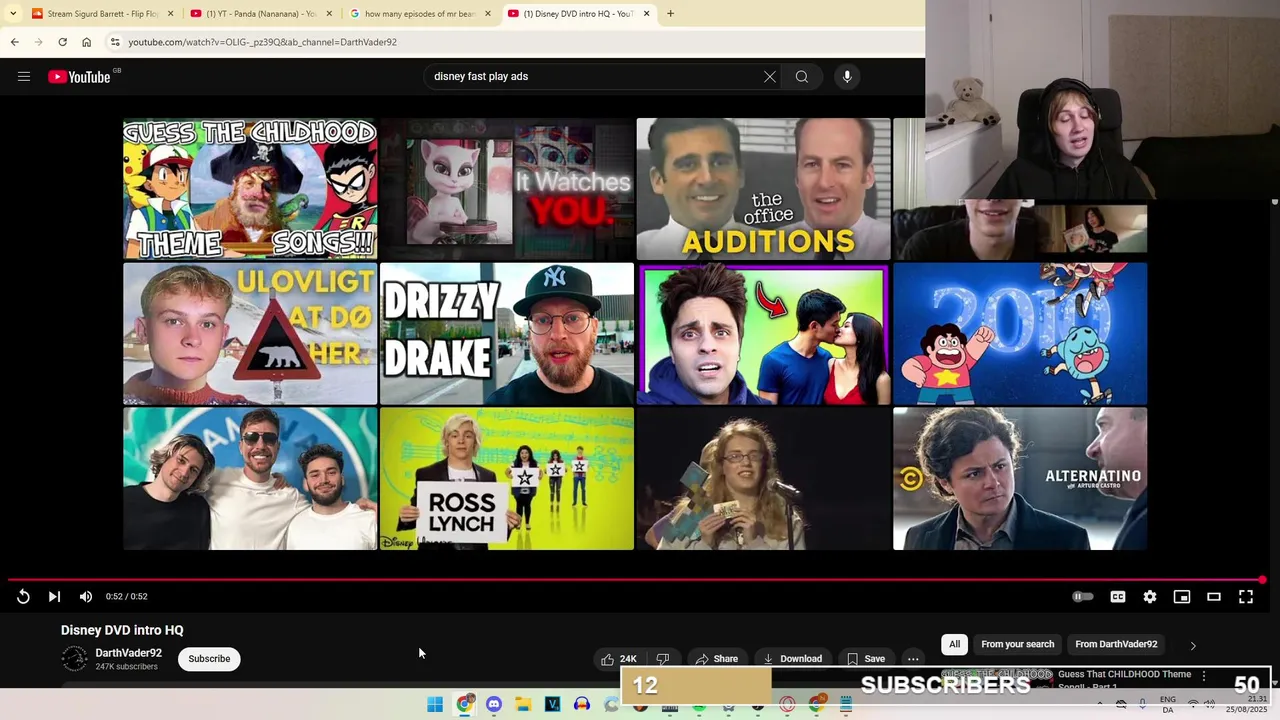Open the Windows Start menu

435,705
